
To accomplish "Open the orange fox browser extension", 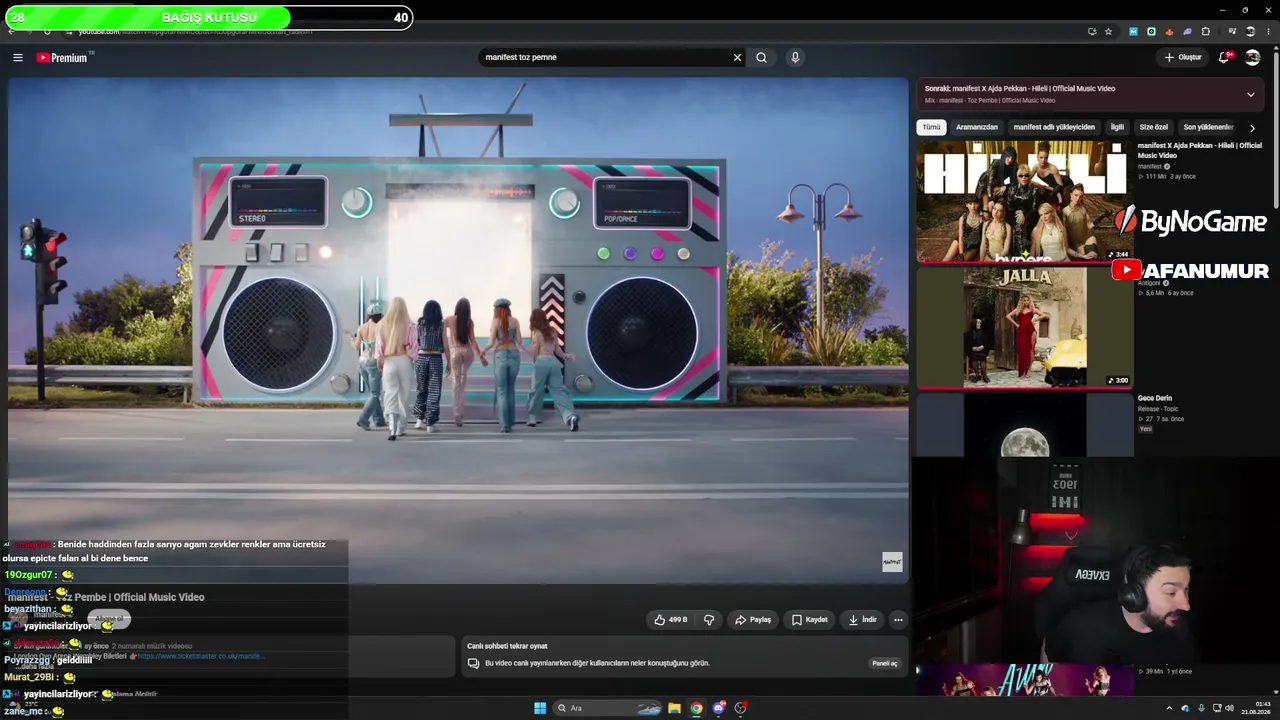I will tap(1169, 31).
